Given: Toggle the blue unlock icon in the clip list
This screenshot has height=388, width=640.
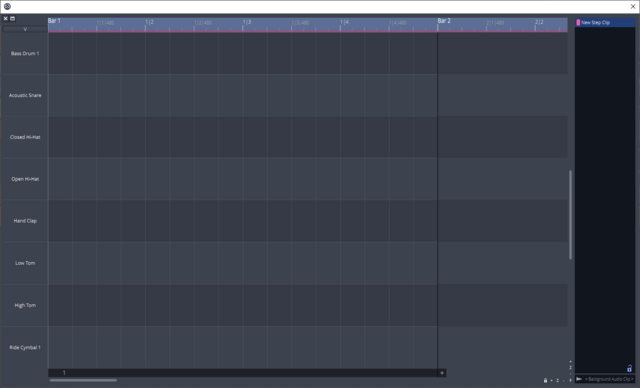Looking at the screenshot, I should tap(629, 368).
